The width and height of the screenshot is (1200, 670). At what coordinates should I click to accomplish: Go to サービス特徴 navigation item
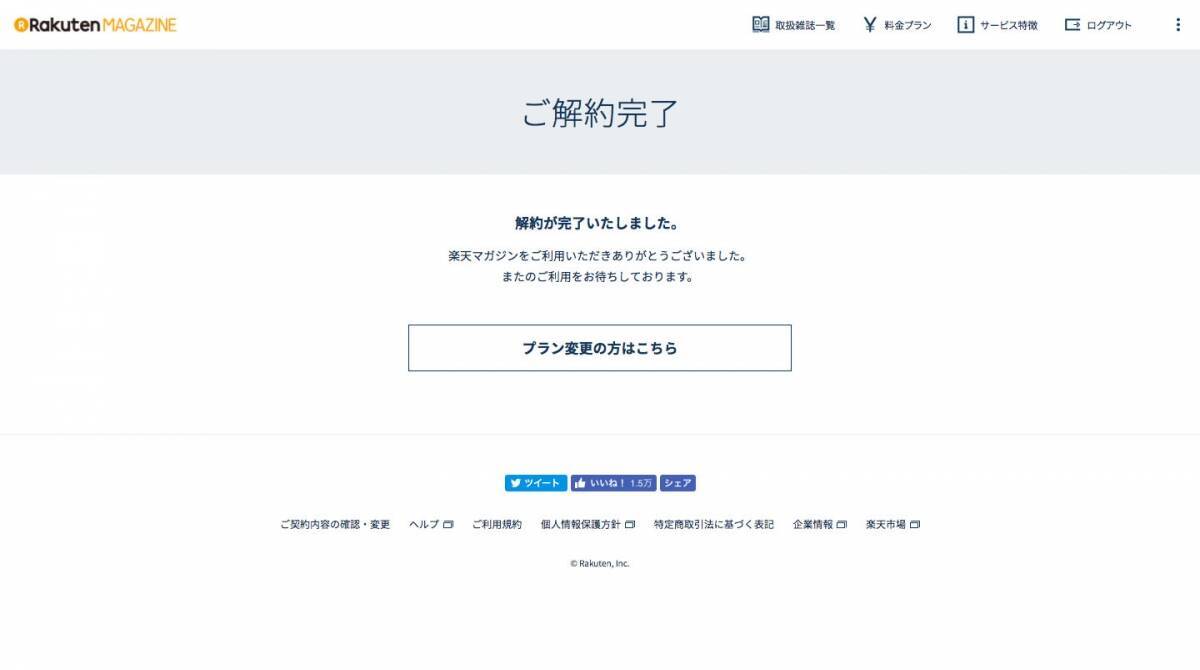(x=1009, y=25)
